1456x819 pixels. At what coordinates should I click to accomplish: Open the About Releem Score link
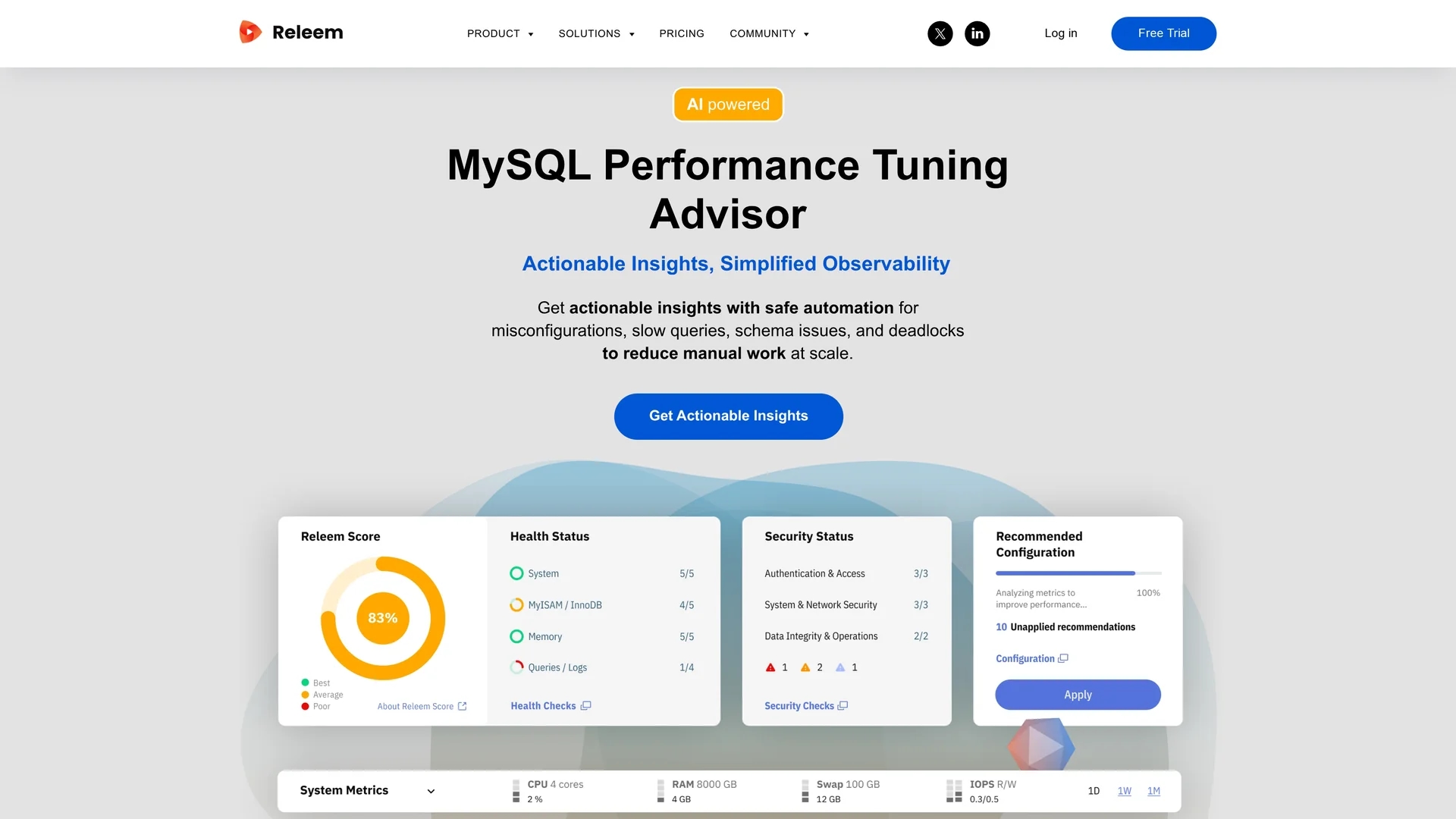pyautogui.click(x=416, y=706)
